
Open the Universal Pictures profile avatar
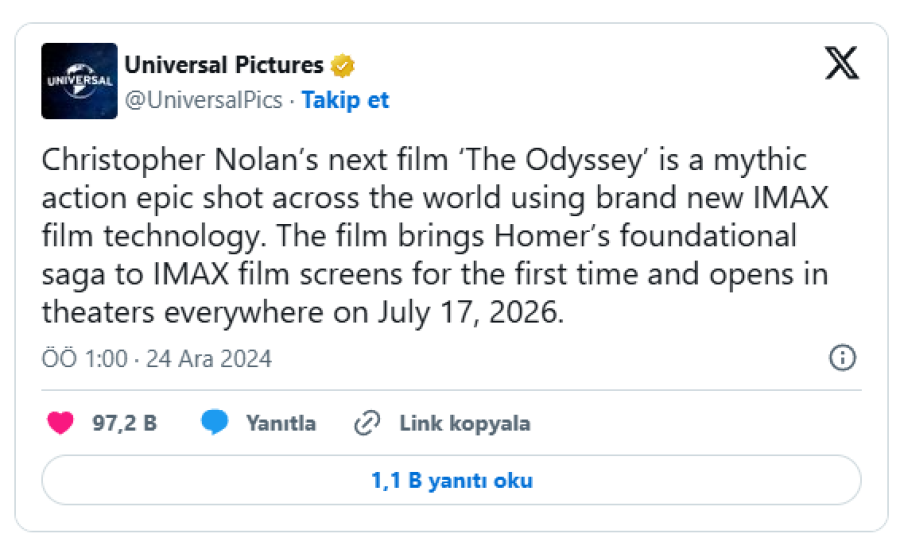point(79,81)
